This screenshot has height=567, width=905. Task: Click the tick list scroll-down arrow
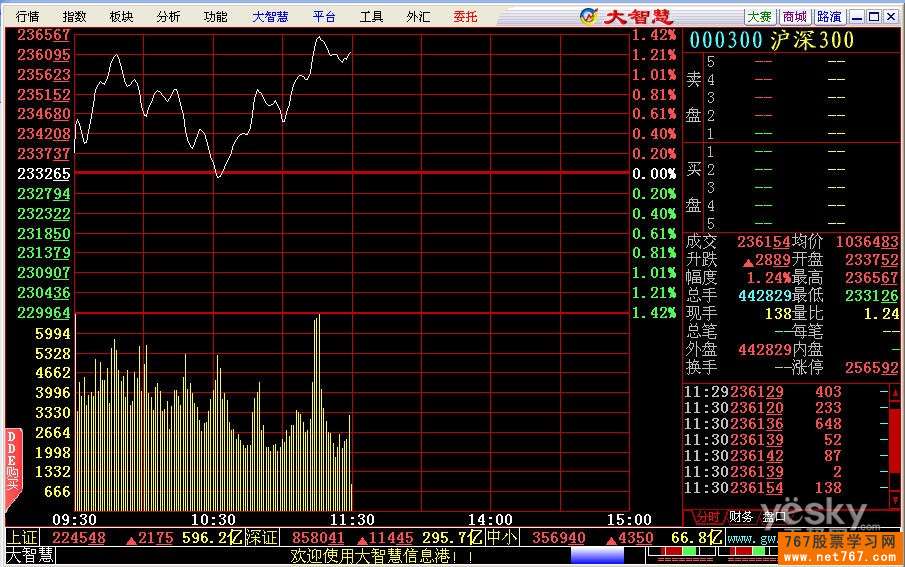click(x=895, y=501)
